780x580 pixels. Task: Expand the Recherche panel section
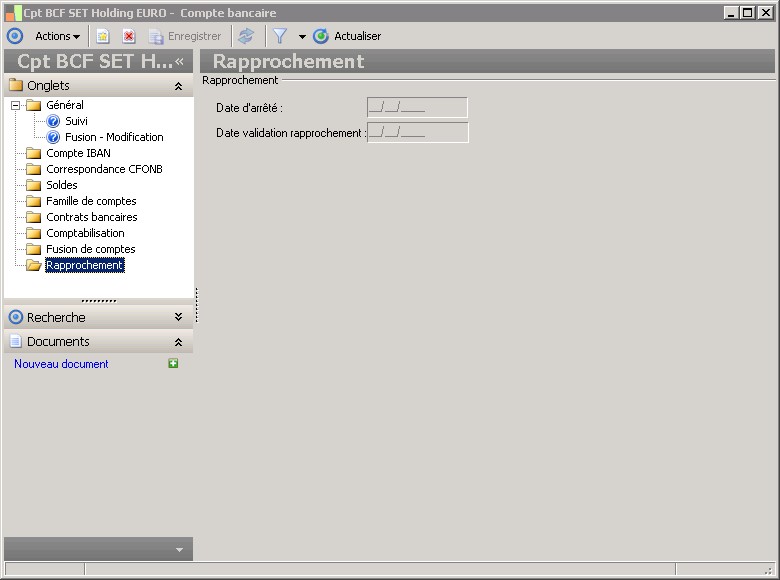coord(178,317)
